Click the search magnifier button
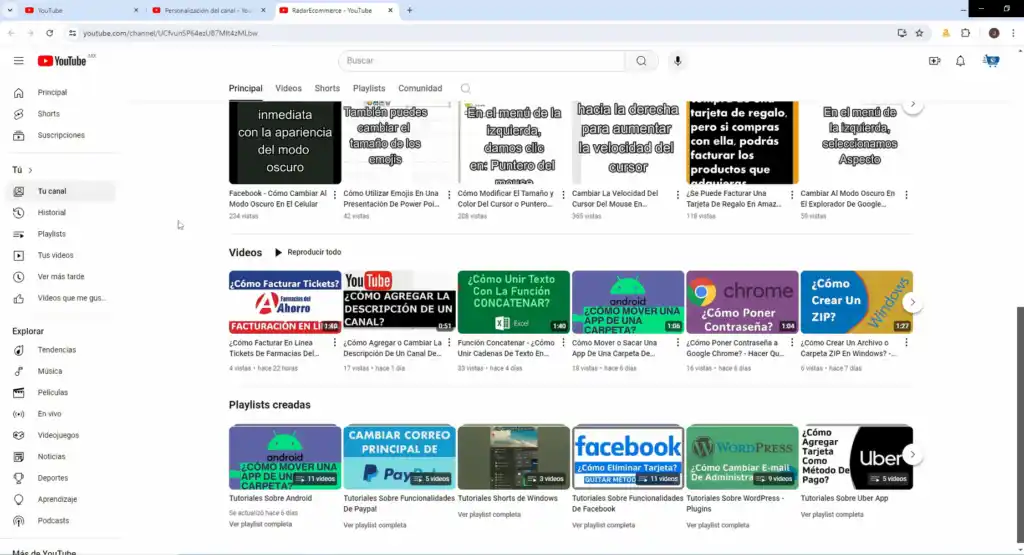Viewport: 1024px width, 555px height. pos(641,61)
